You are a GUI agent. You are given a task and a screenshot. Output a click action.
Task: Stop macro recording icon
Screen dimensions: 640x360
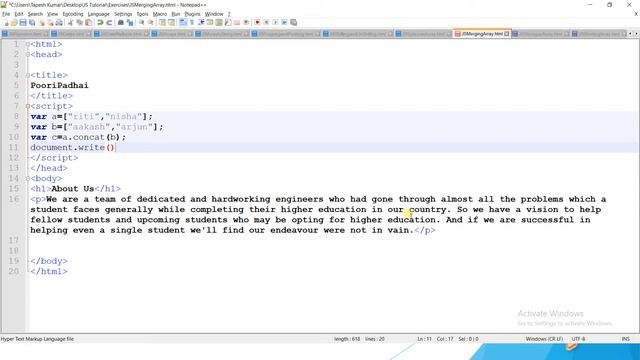266,22
